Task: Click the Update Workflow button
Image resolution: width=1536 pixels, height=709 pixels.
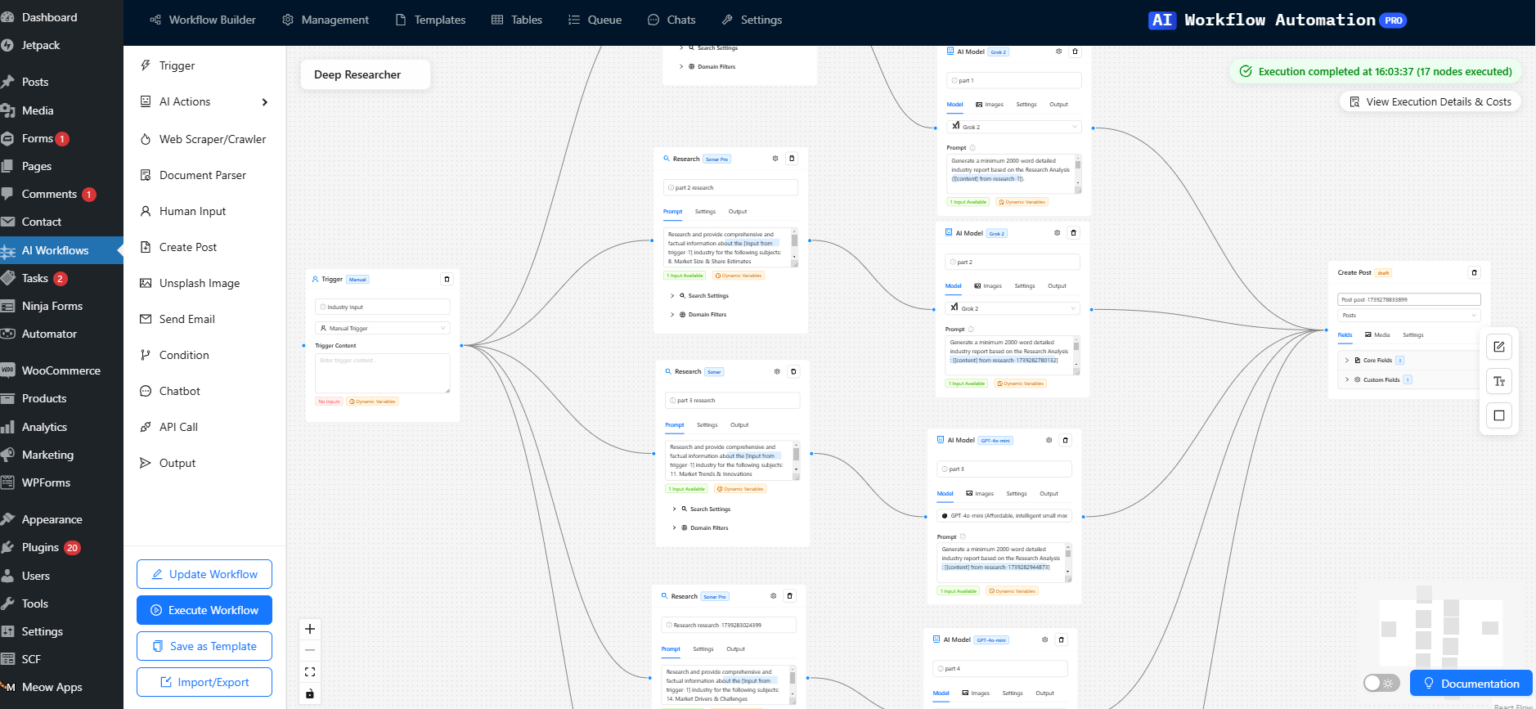Action: (204, 574)
